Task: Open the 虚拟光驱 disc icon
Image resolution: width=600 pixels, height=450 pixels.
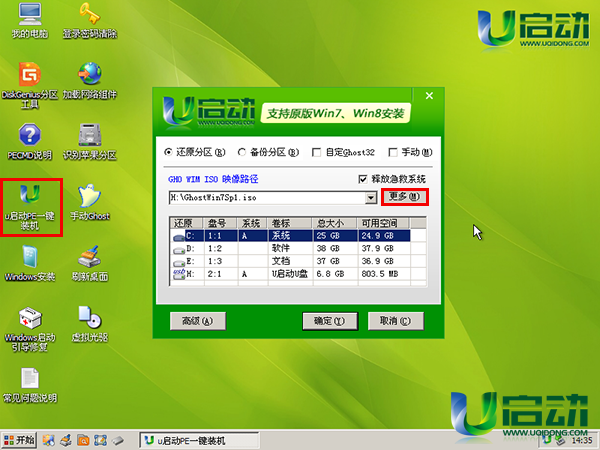Action: point(90,324)
